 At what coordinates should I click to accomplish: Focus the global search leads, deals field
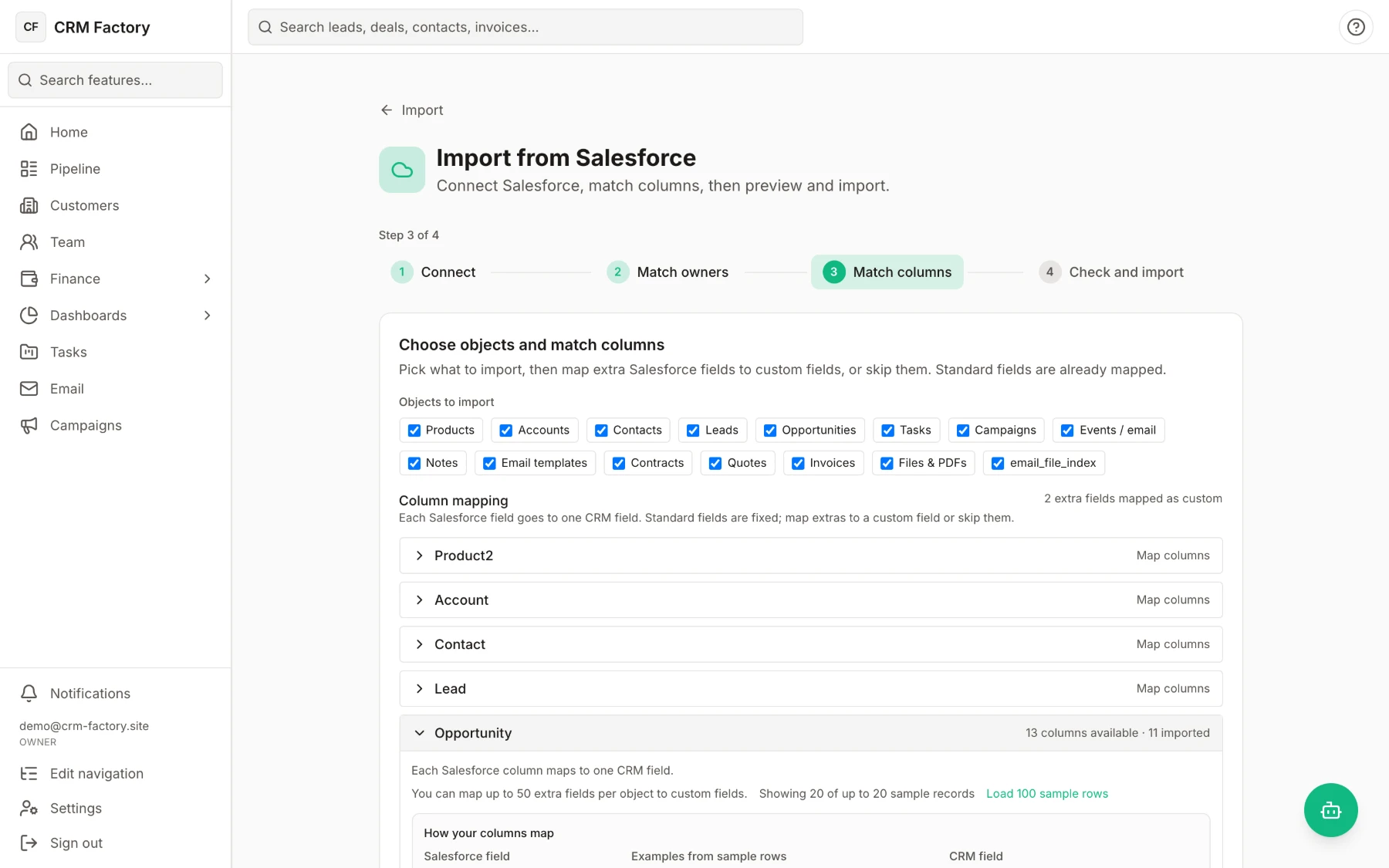525,27
